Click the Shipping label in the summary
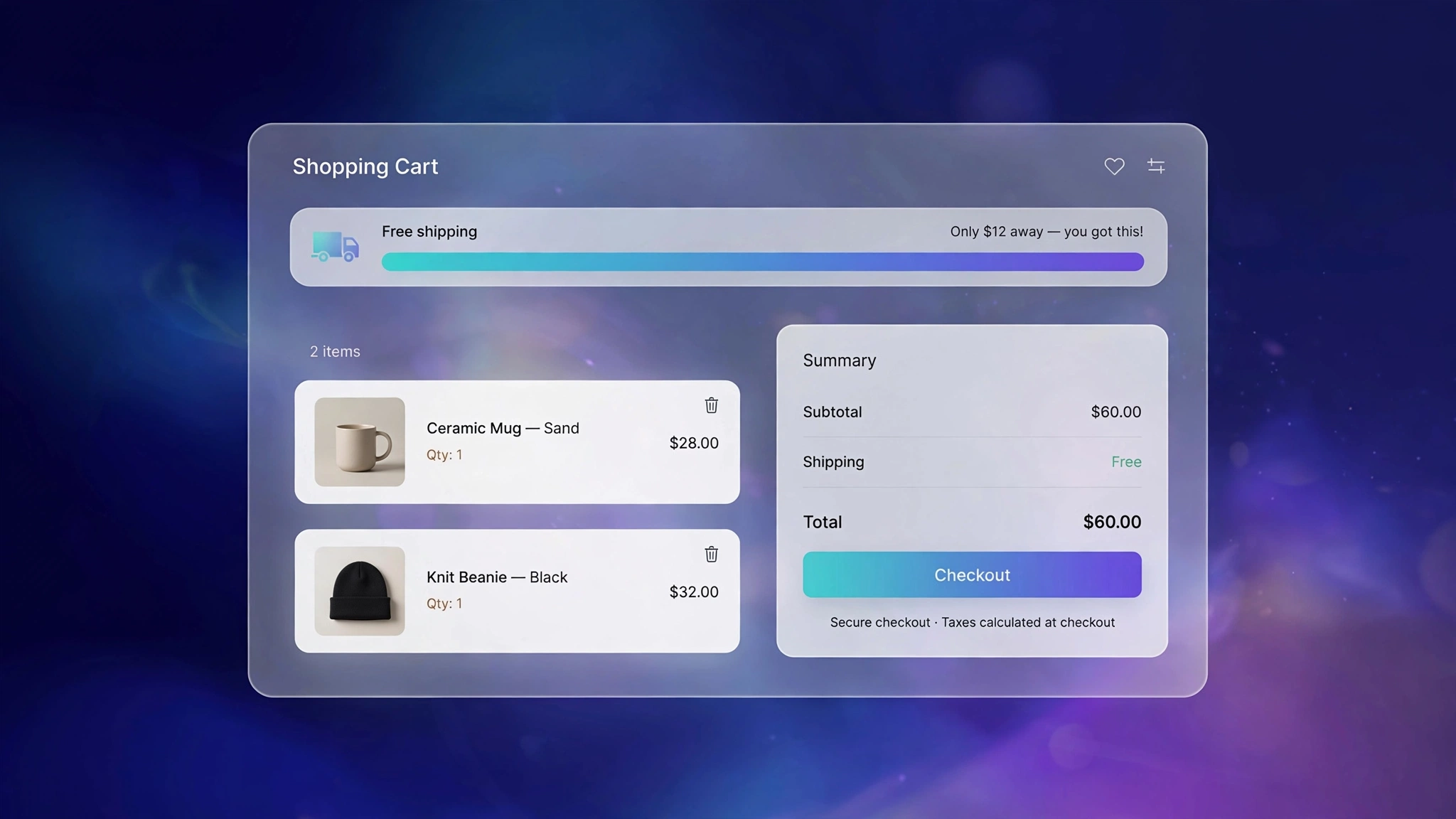 click(x=833, y=462)
